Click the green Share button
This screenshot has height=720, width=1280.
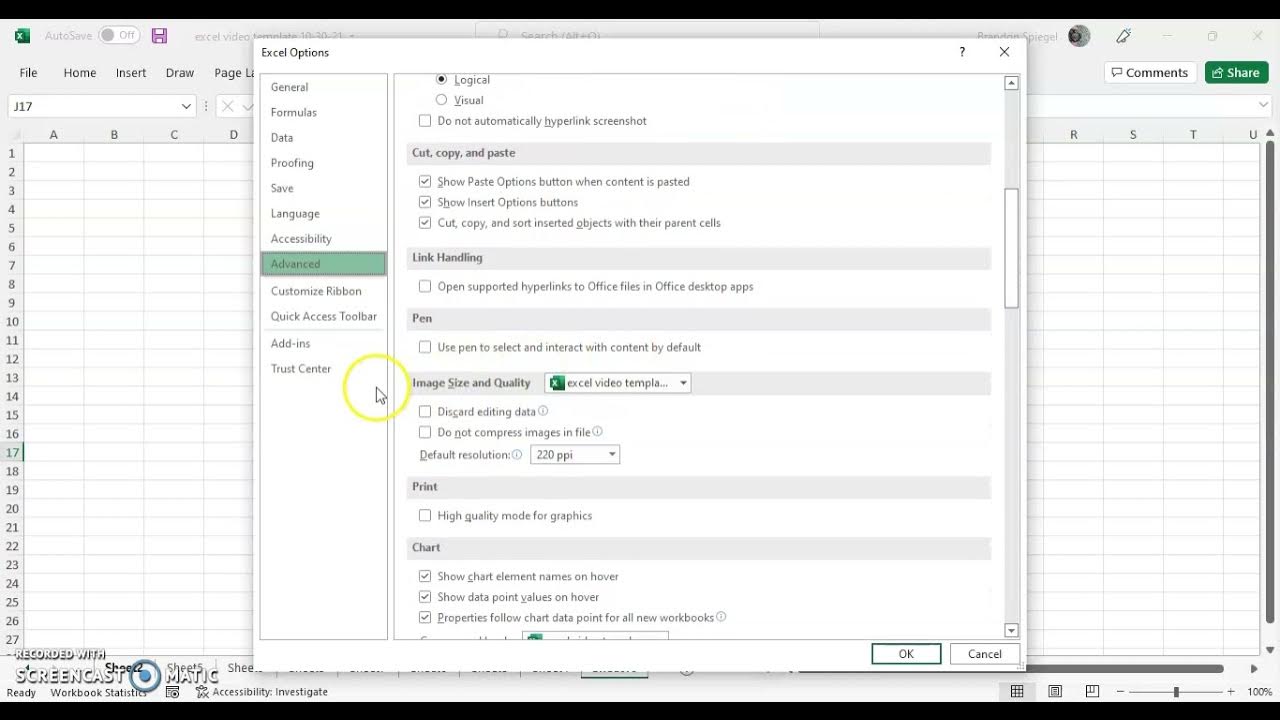(x=1236, y=72)
